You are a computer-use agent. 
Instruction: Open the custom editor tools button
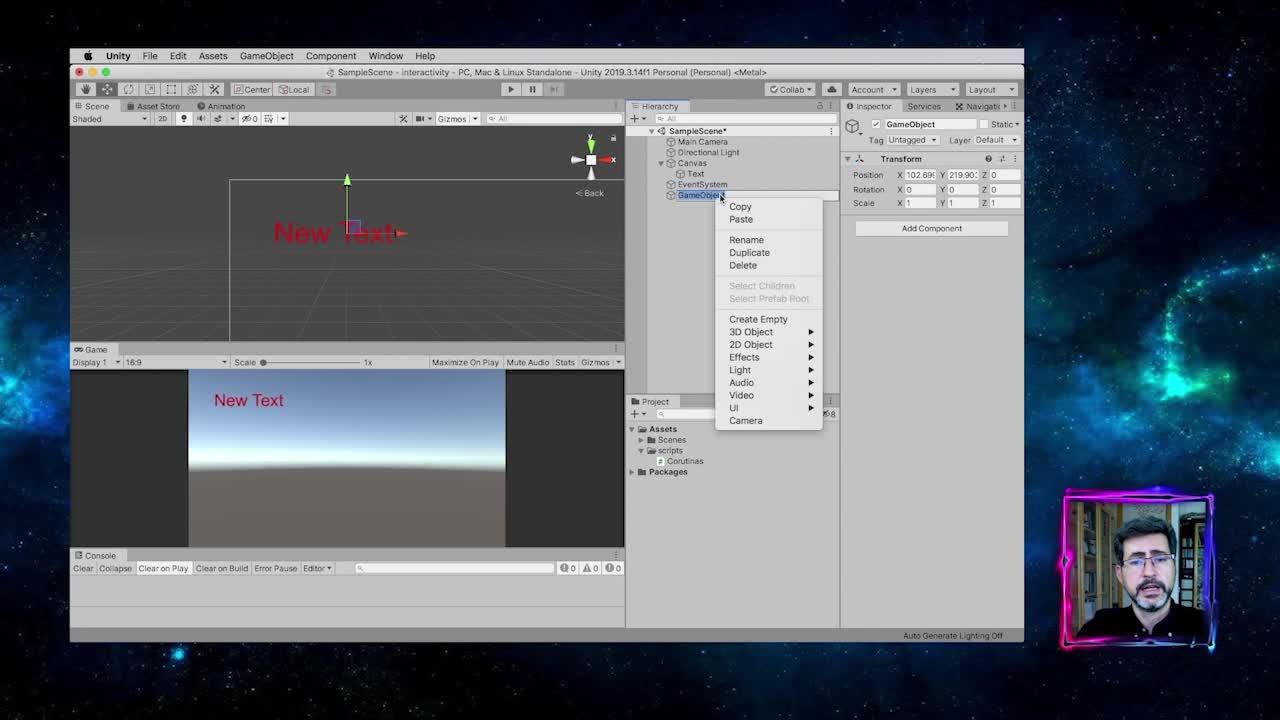[x=214, y=89]
